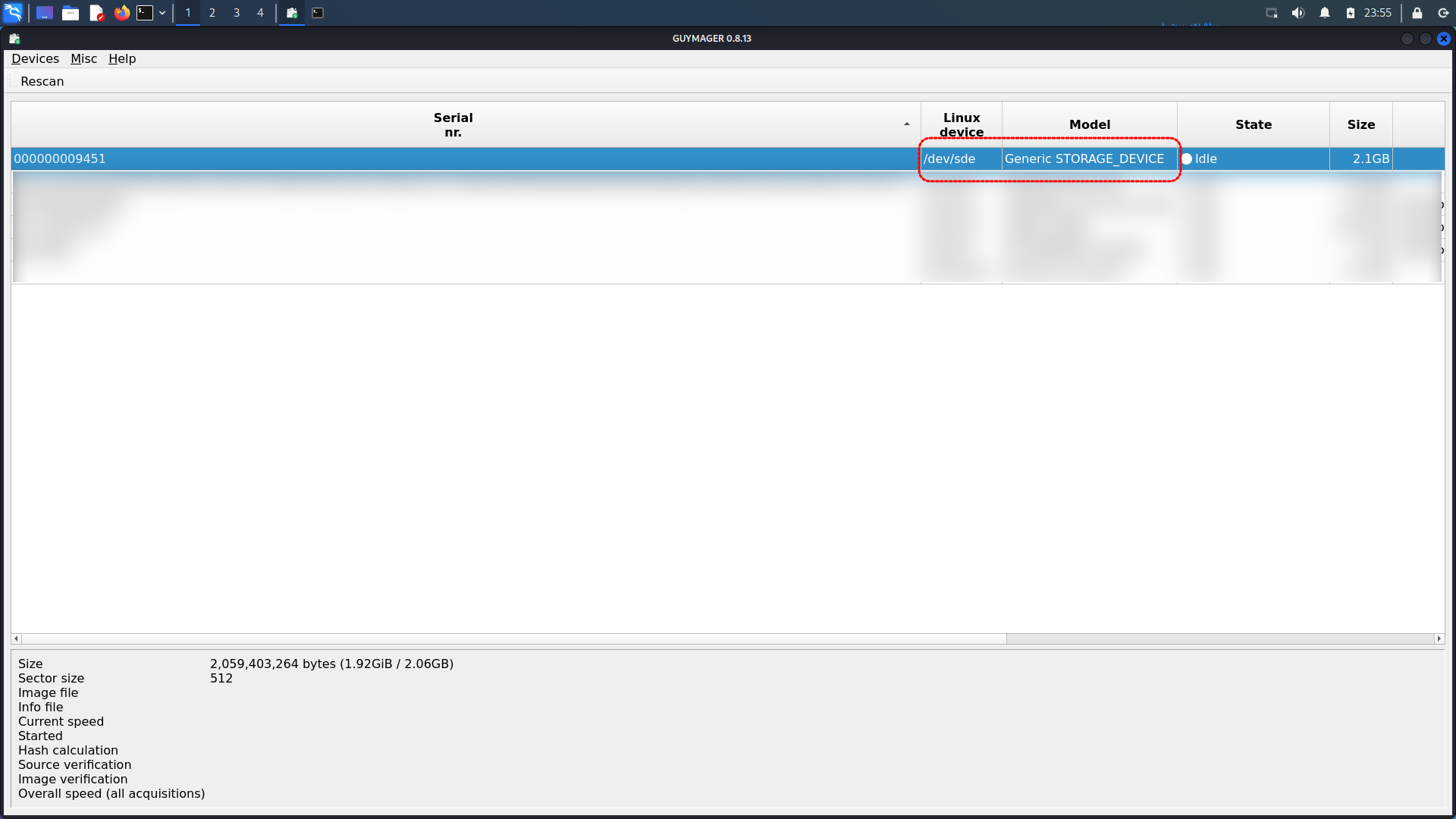
Task: Click the Rescan button
Action: (42, 82)
